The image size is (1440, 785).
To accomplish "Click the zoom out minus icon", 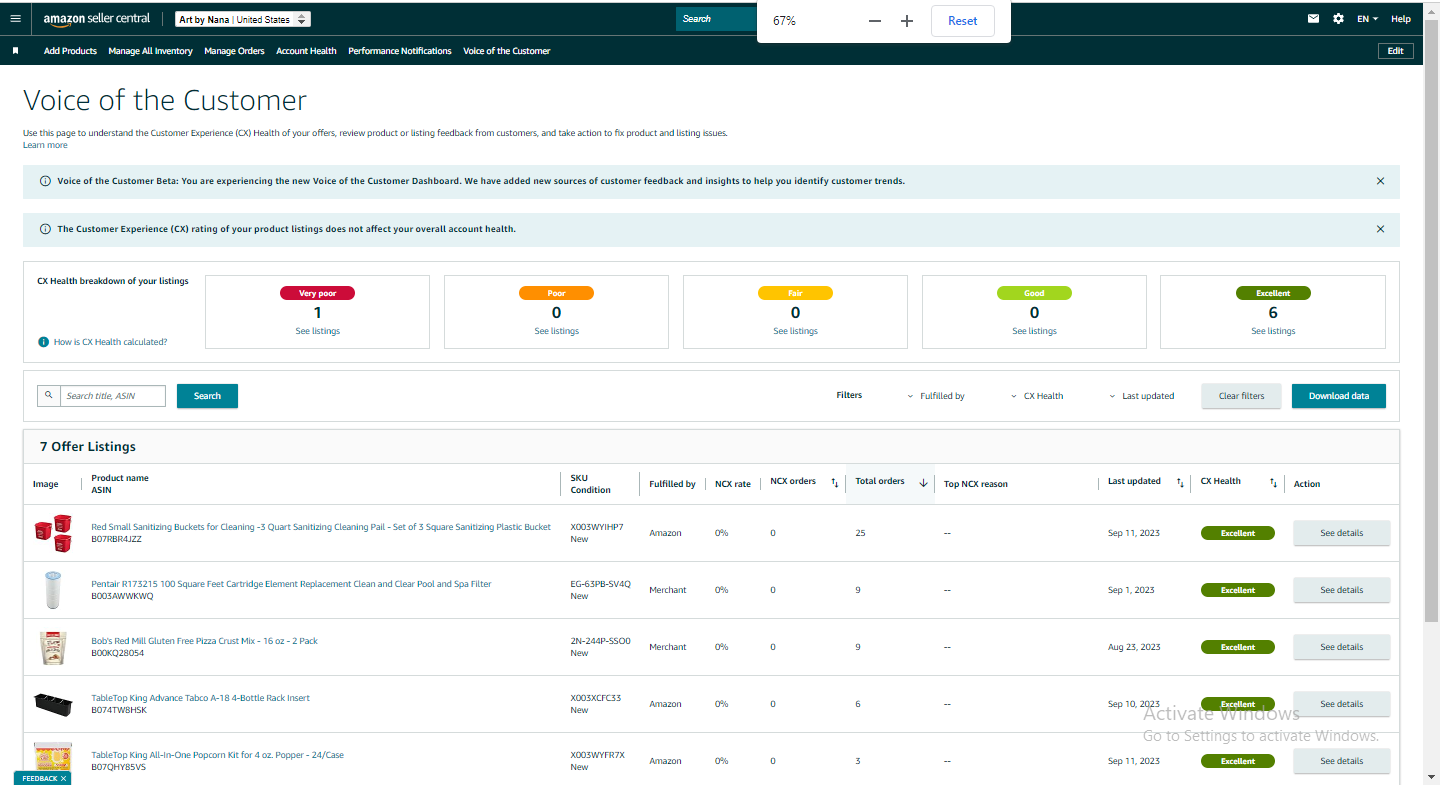I will click(x=875, y=21).
